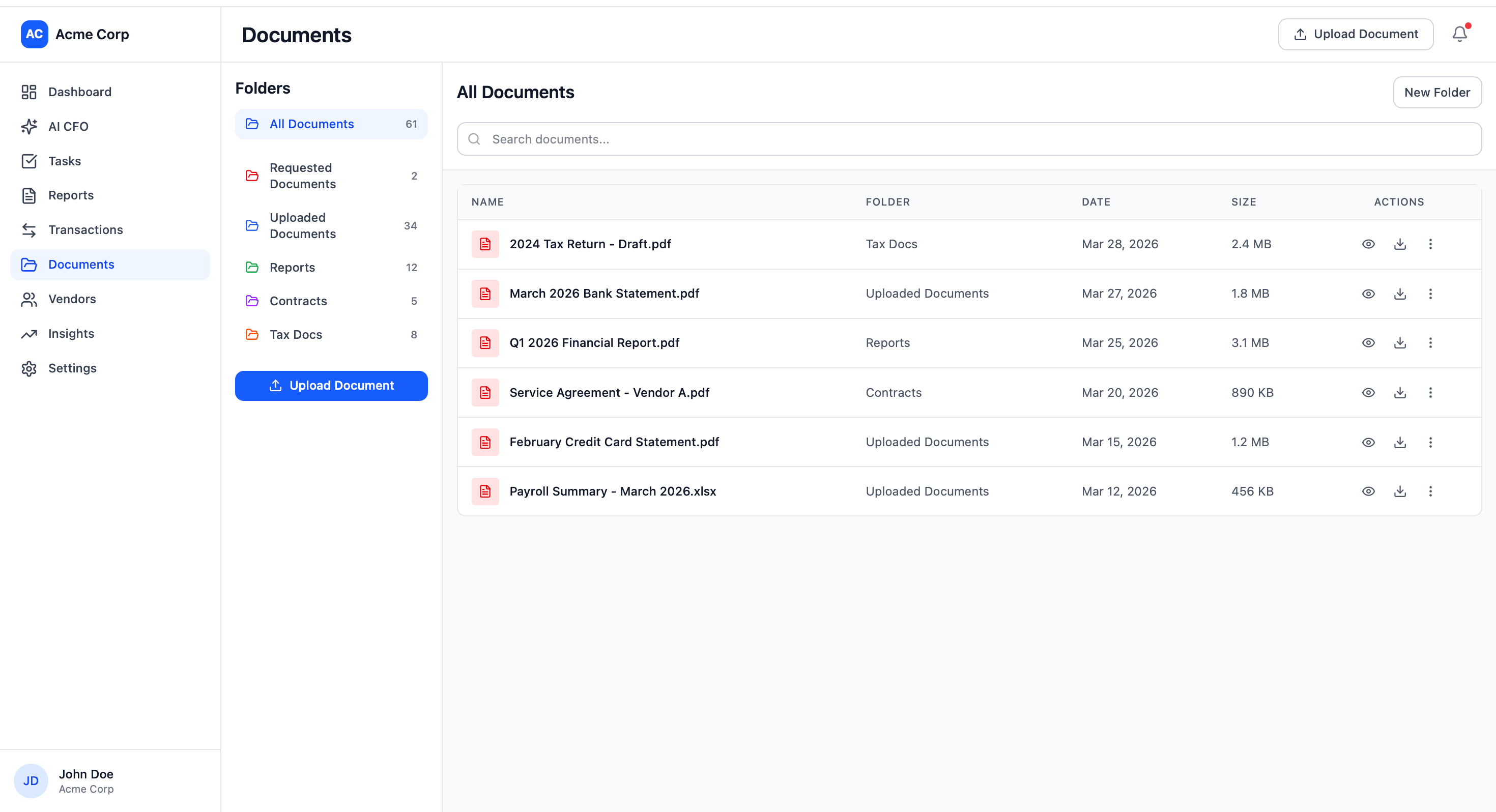This screenshot has width=1496, height=812.
Task: Open more options for Service Agreement - Vendor A
Action: click(1430, 393)
